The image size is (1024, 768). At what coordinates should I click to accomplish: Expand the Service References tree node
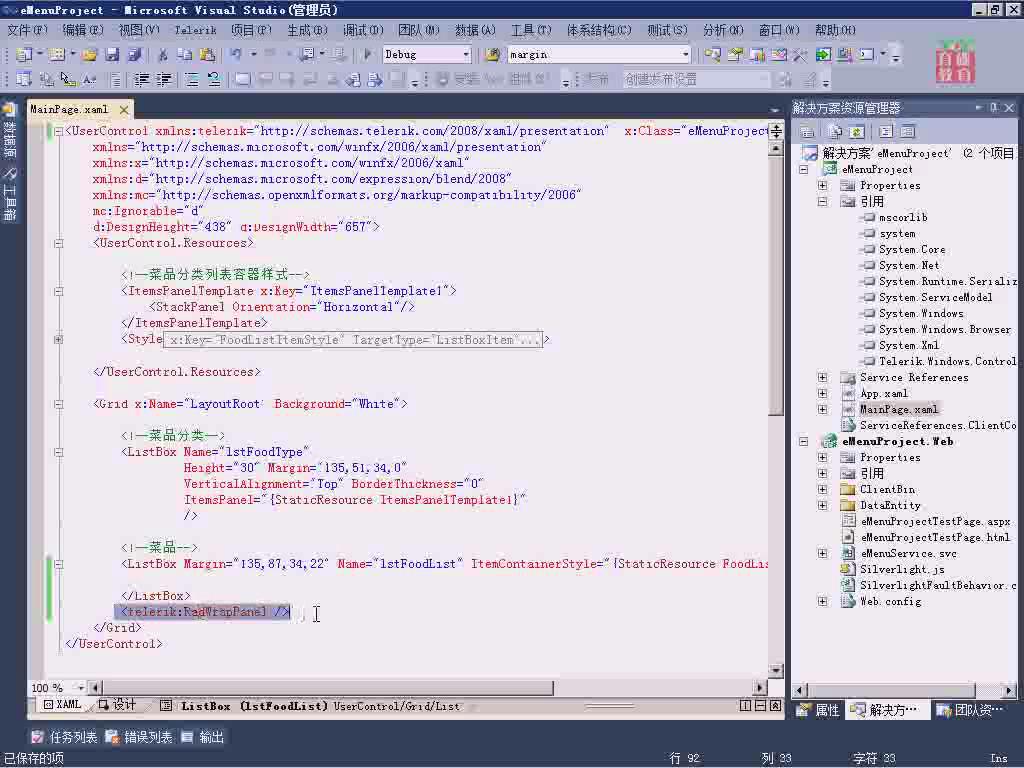tap(823, 377)
